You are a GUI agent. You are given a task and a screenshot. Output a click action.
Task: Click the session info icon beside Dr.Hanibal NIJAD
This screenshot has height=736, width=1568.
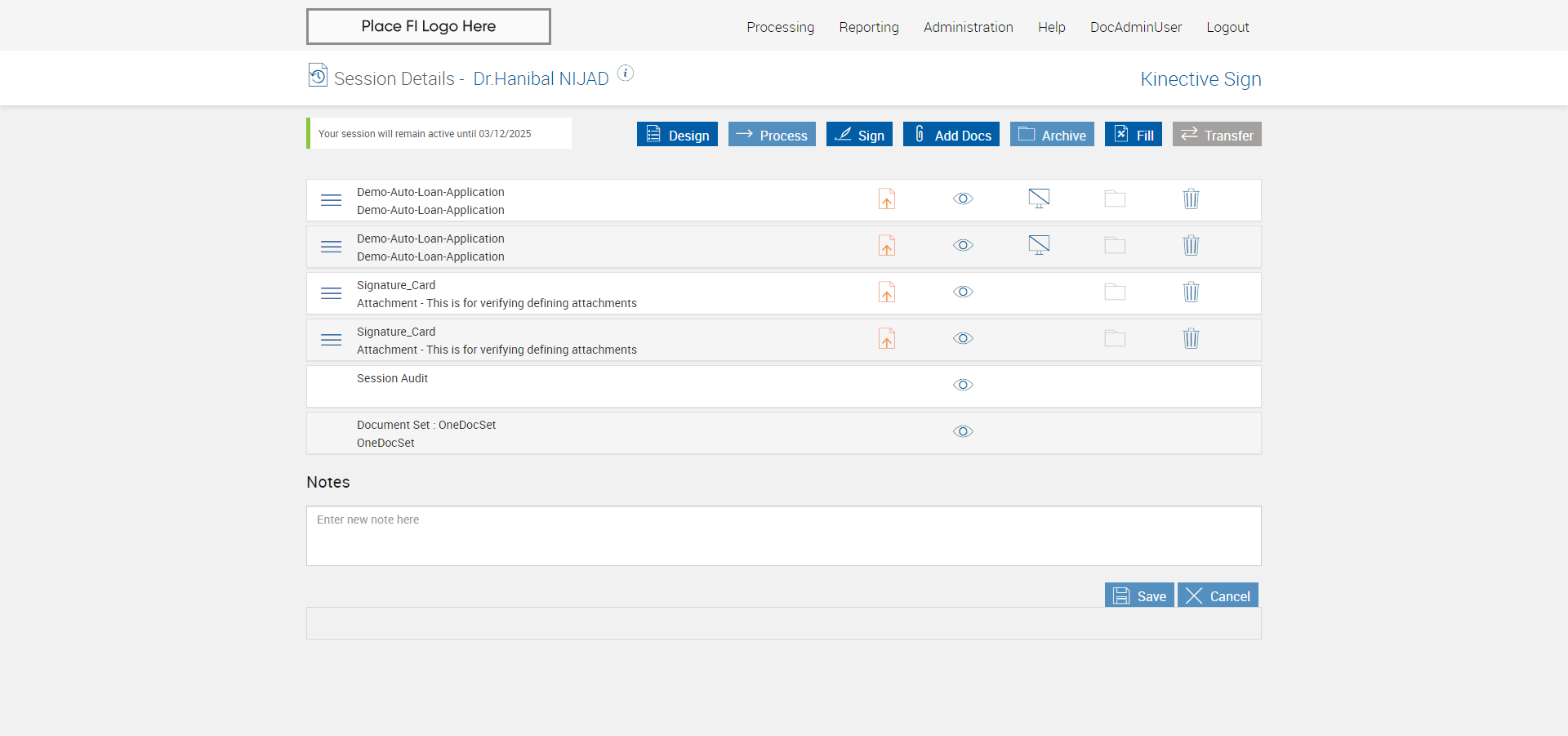click(626, 74)
